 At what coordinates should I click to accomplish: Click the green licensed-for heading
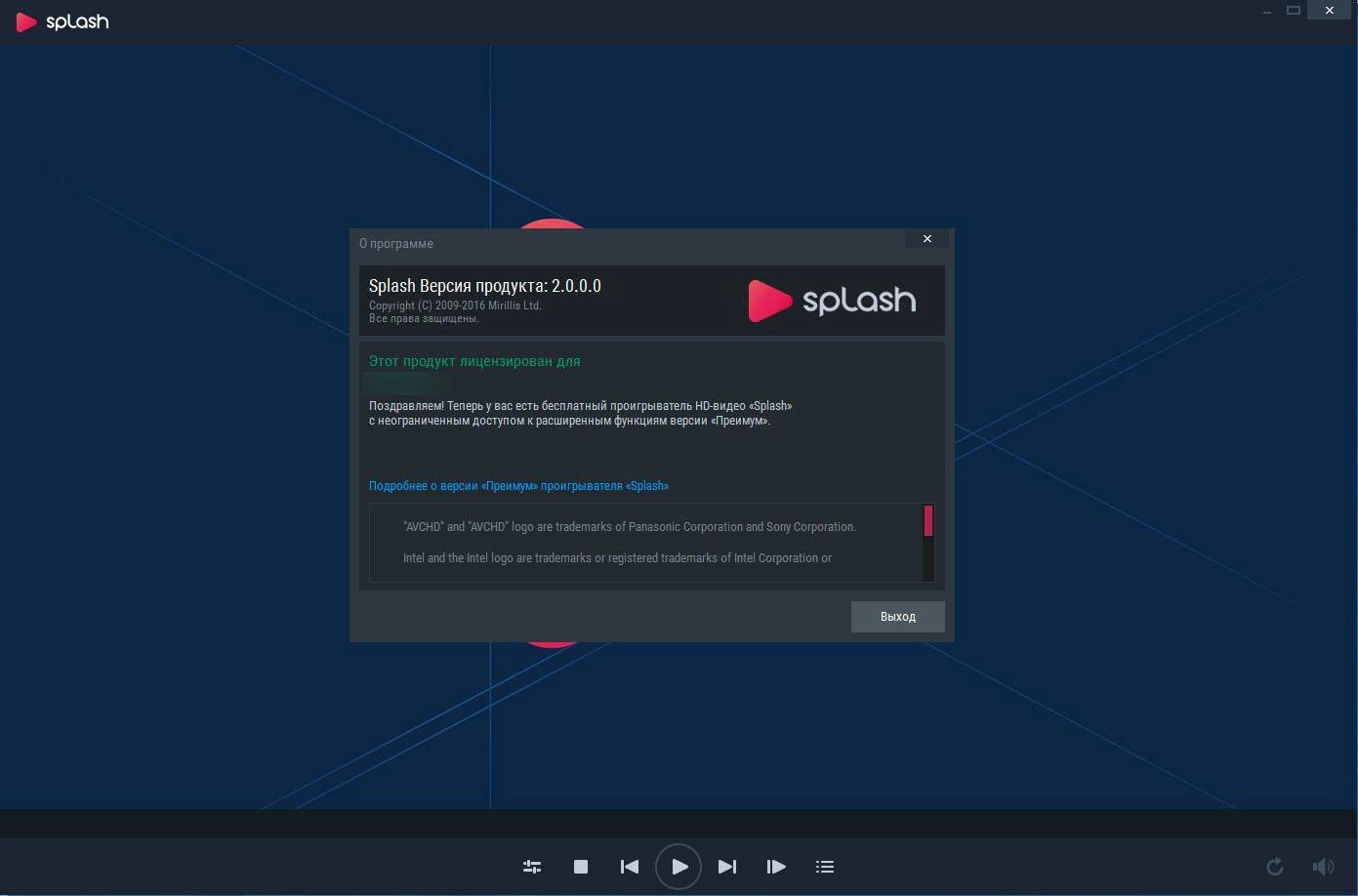click(x=474, y=361)
